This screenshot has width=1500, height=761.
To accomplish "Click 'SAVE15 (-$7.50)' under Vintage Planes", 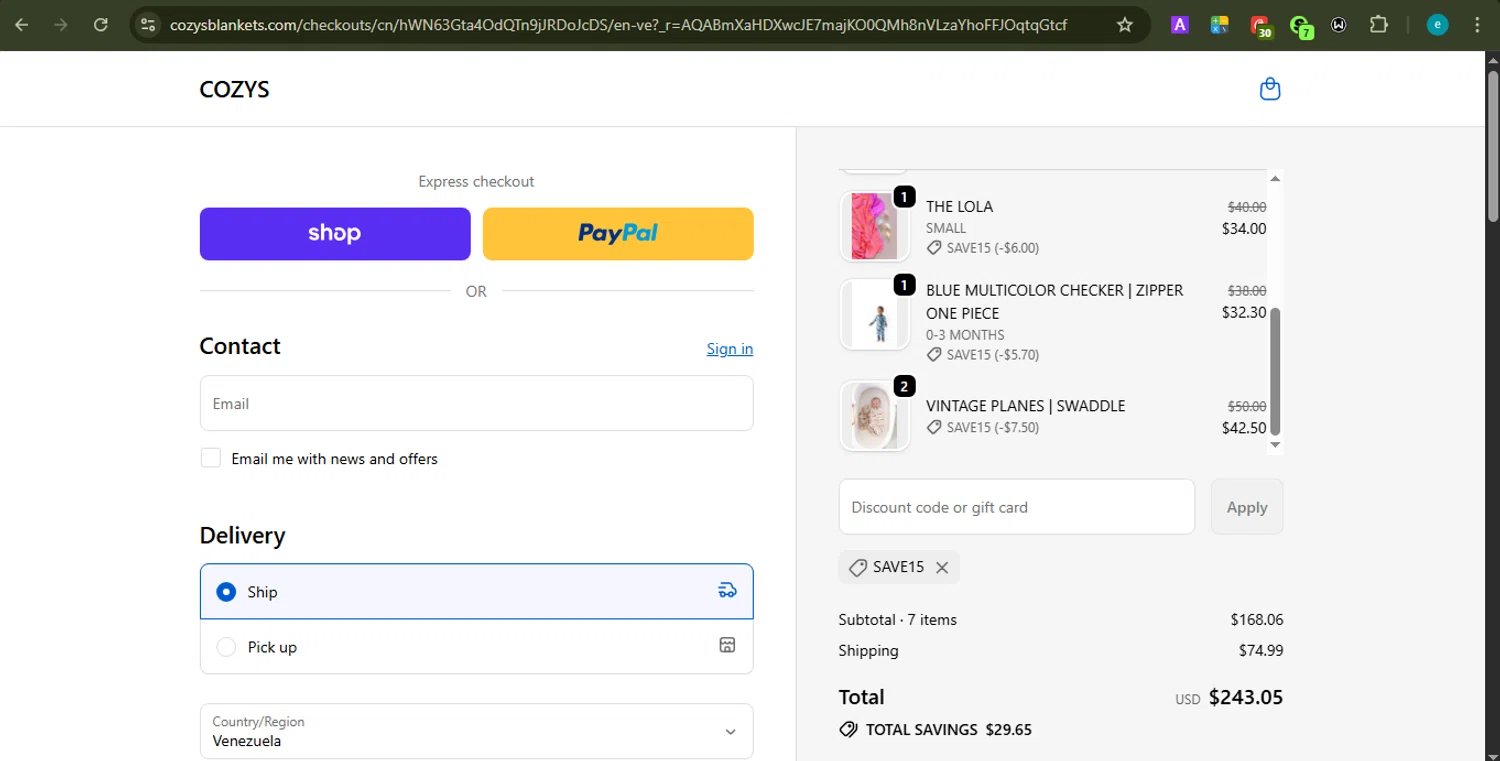I will pyautogui.click(x=993, y=427).
